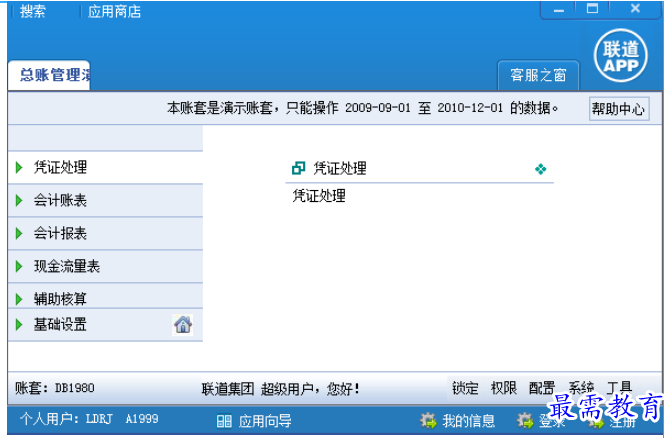Open 系统 in the bottom toolbar

tap(581, 388)
